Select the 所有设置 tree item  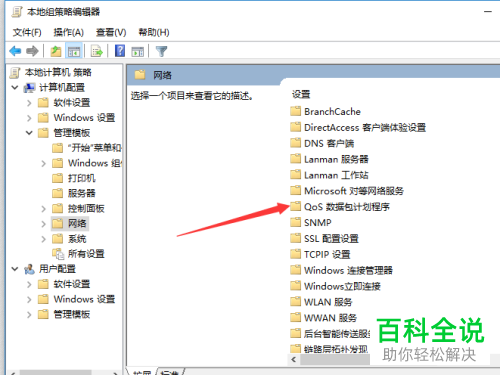86,254
